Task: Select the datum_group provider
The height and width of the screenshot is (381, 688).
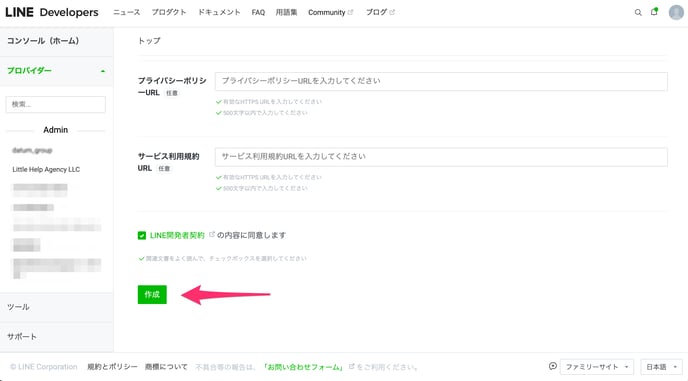Action: (32, 151)
